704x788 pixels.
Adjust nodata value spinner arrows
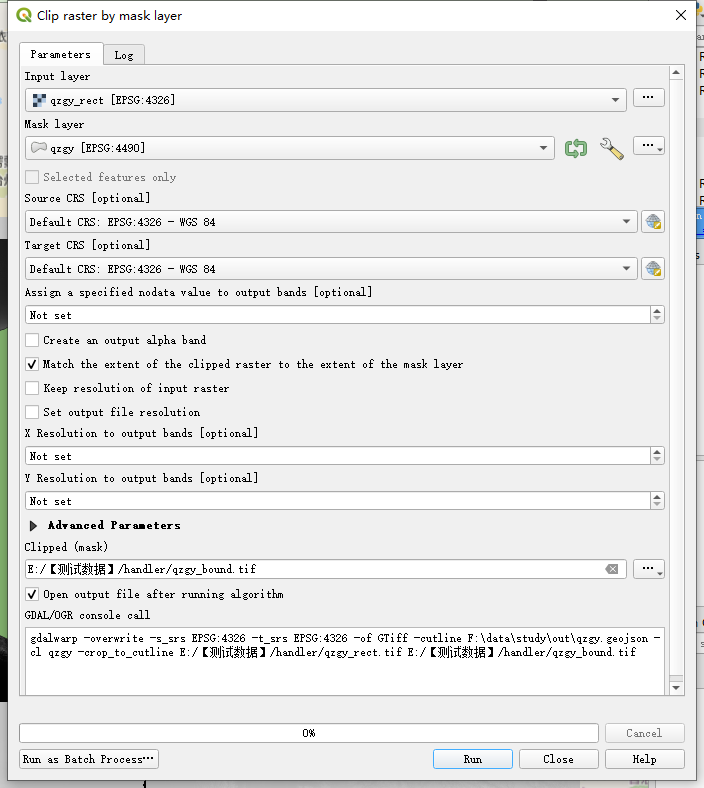click(657, 315)
